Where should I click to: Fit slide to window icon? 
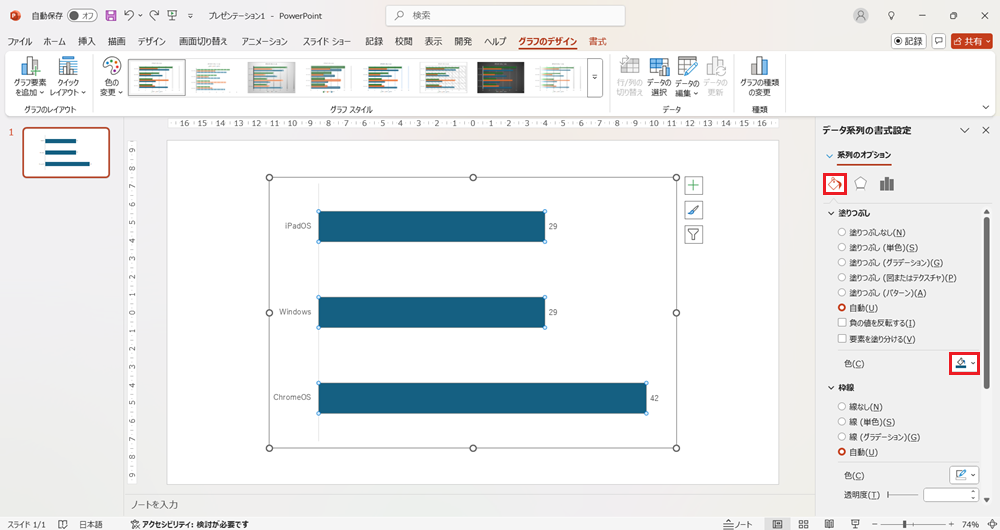point(992,524)
